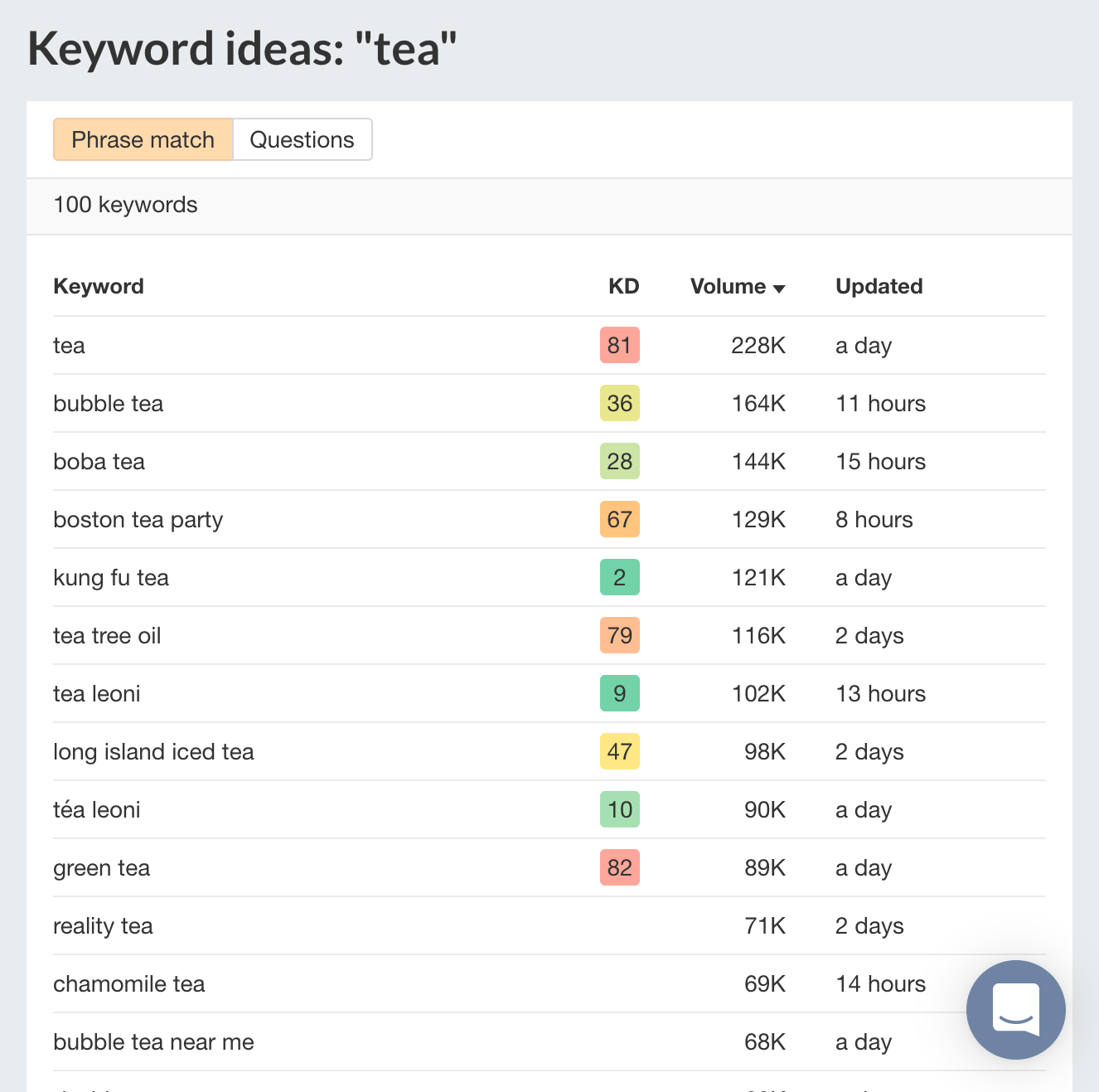Click the KD 82 badge for green tea
Viewport: 1099px width, 1092px height.
619,868
